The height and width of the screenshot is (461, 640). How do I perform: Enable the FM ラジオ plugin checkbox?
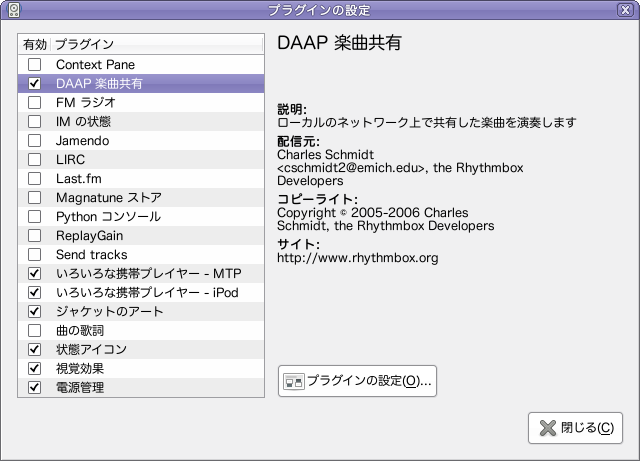(34, 102)
